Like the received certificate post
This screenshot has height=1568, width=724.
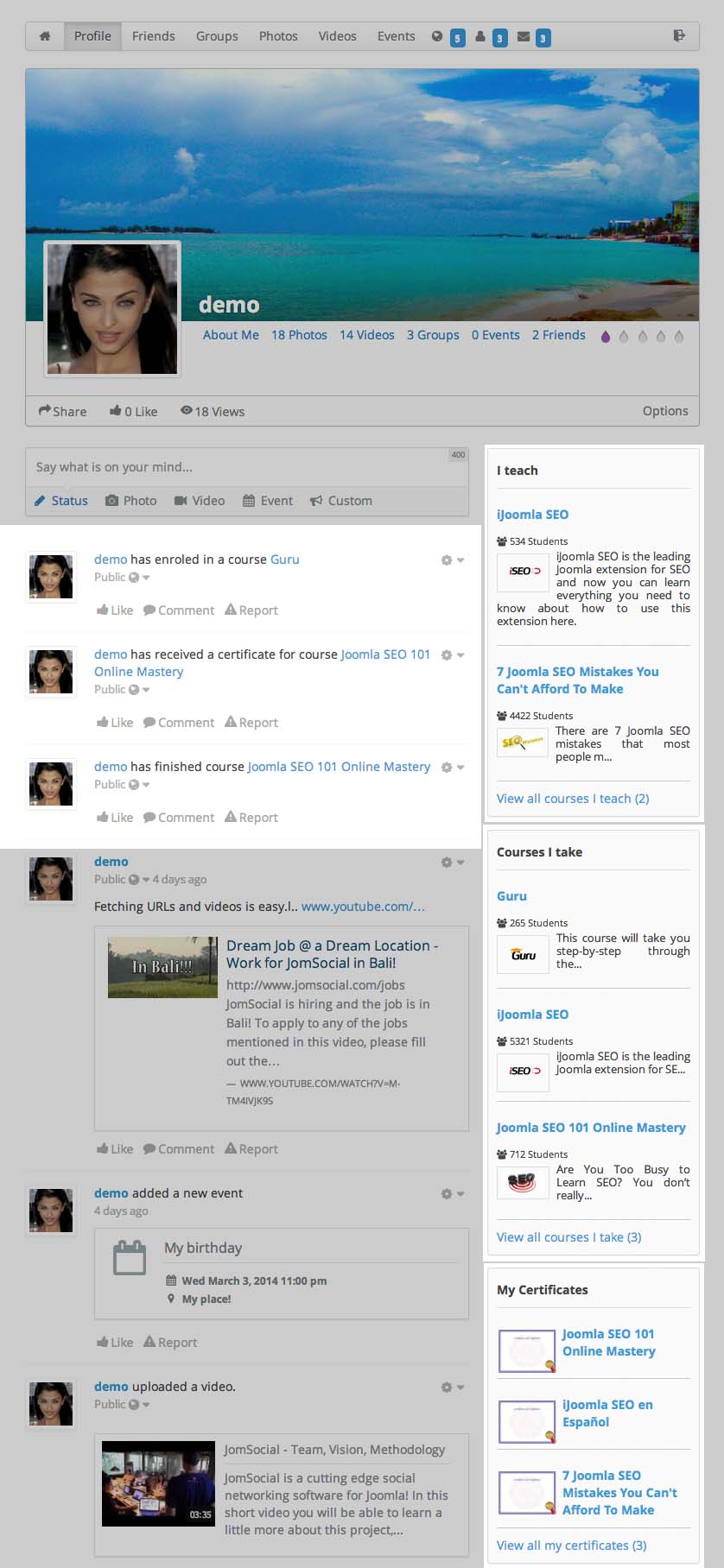[x=115, y=723]
